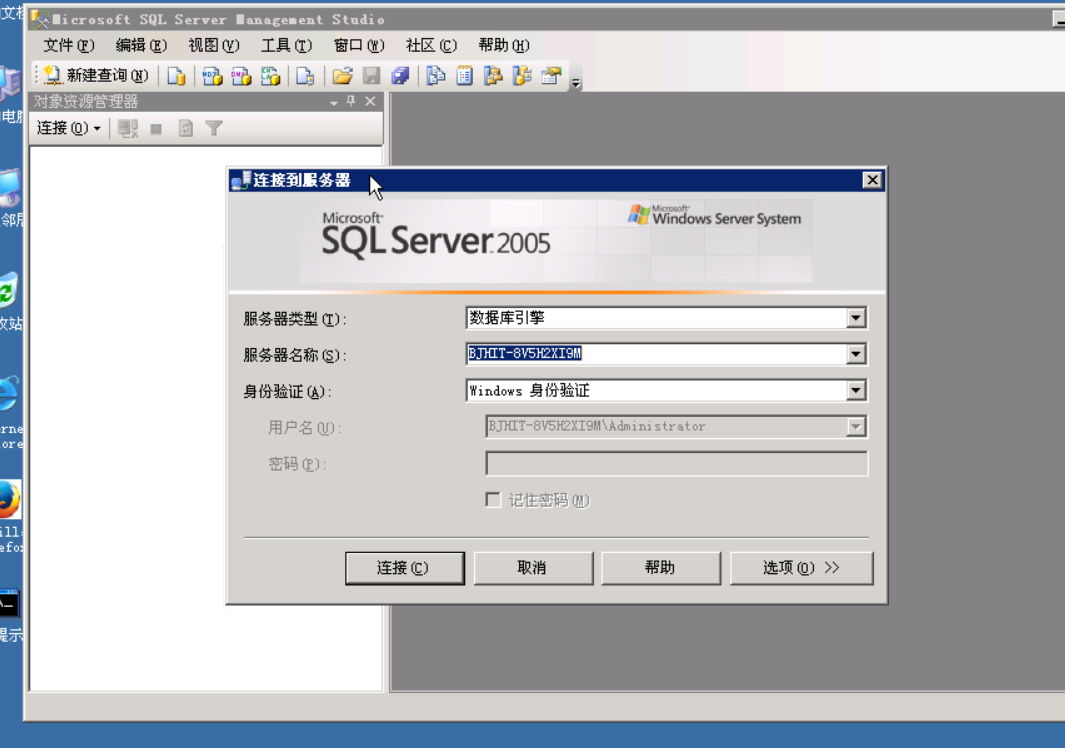Click the Analysis Services DMX Query icon
The width and height of the screenshot is (1065, 748).
(241, 75)
